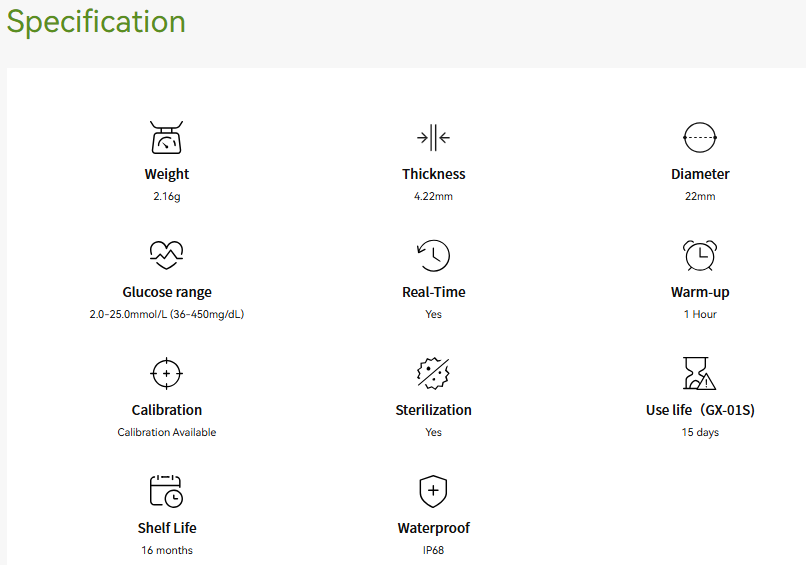Select the Shelf Life calendar icon
This screenshot has width=806, height=565.
pos(167,491)
